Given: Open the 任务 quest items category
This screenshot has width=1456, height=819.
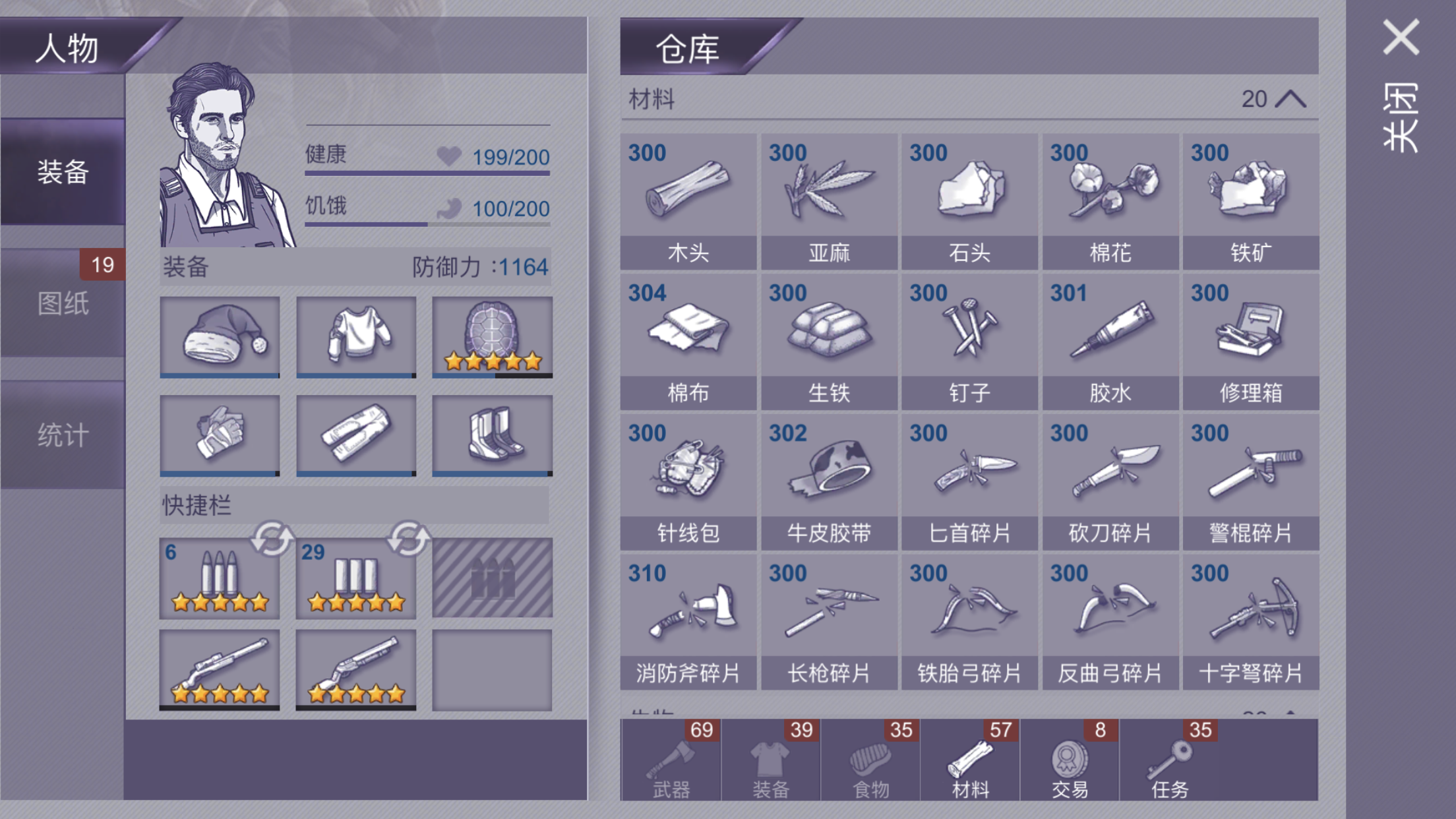Looking at the screenshot, I should click(x=1170, y=760).
